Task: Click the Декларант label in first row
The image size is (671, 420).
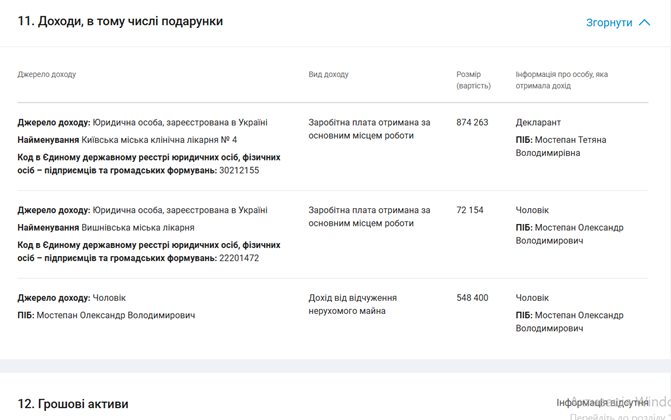Action: (538, 123)
